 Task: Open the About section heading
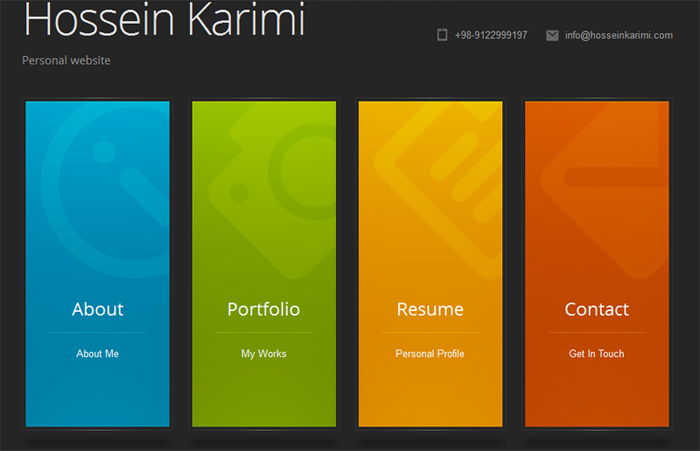point(98,309)
